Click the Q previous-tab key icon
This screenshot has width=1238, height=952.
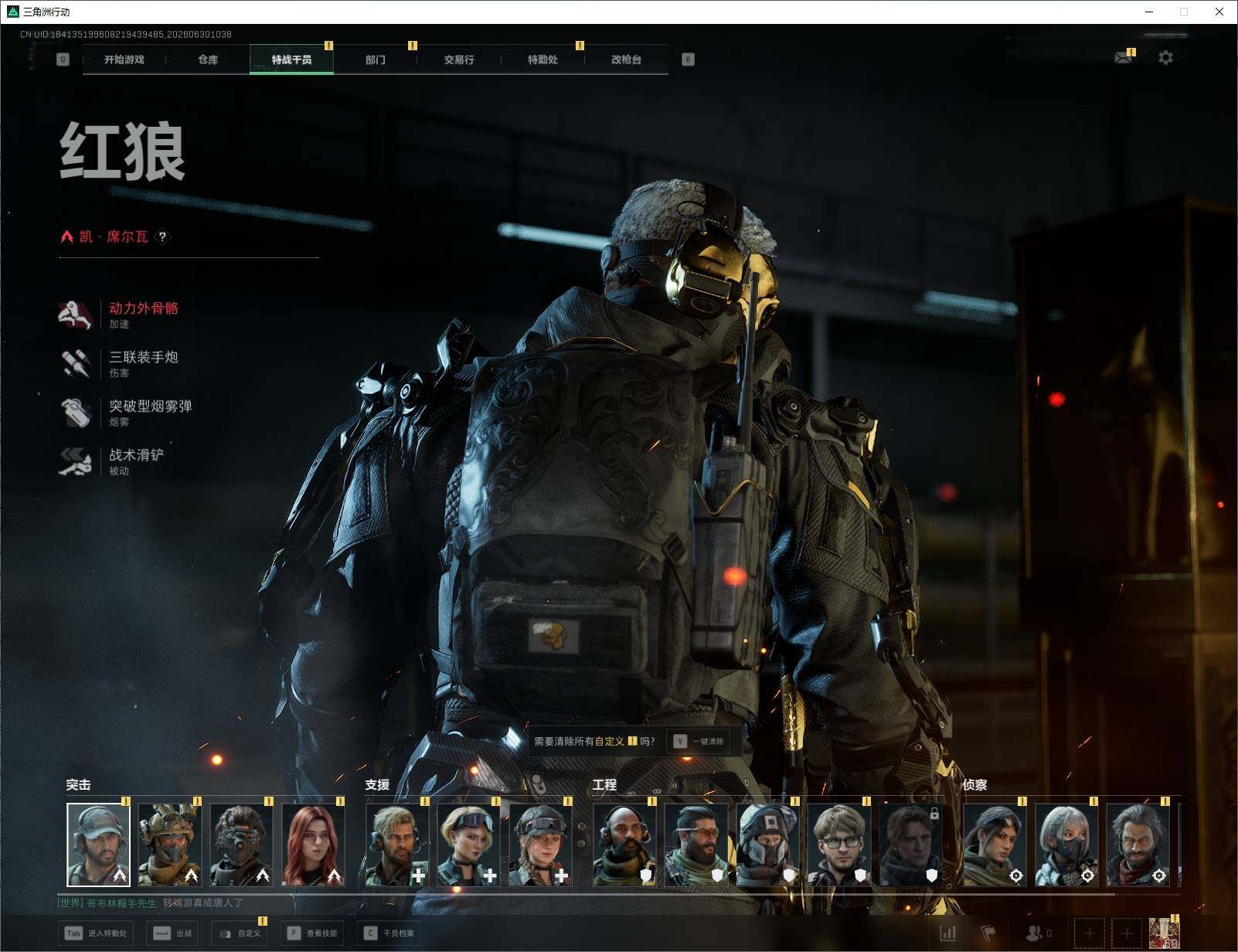point(63,59)
